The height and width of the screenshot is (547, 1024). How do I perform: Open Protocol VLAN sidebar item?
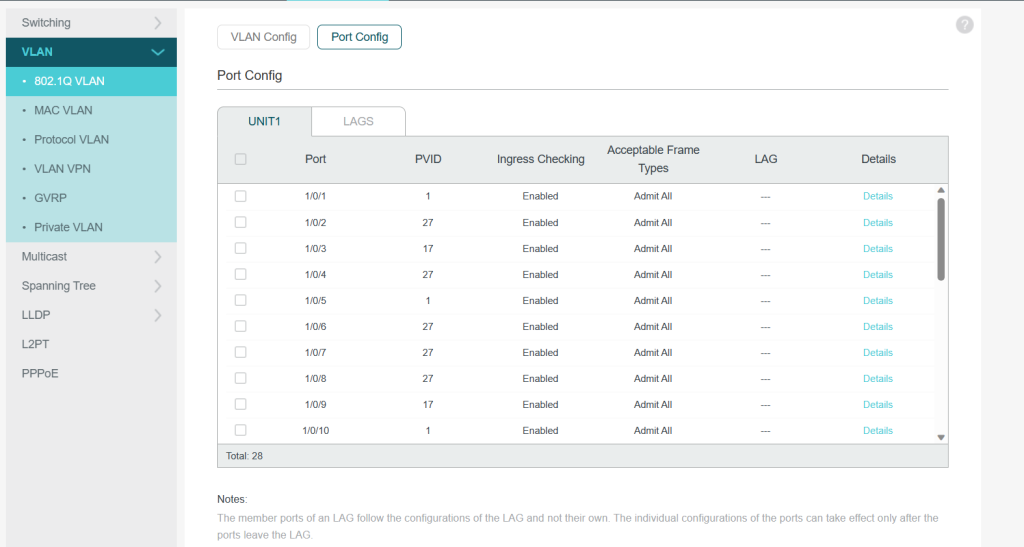pos(91,140)
